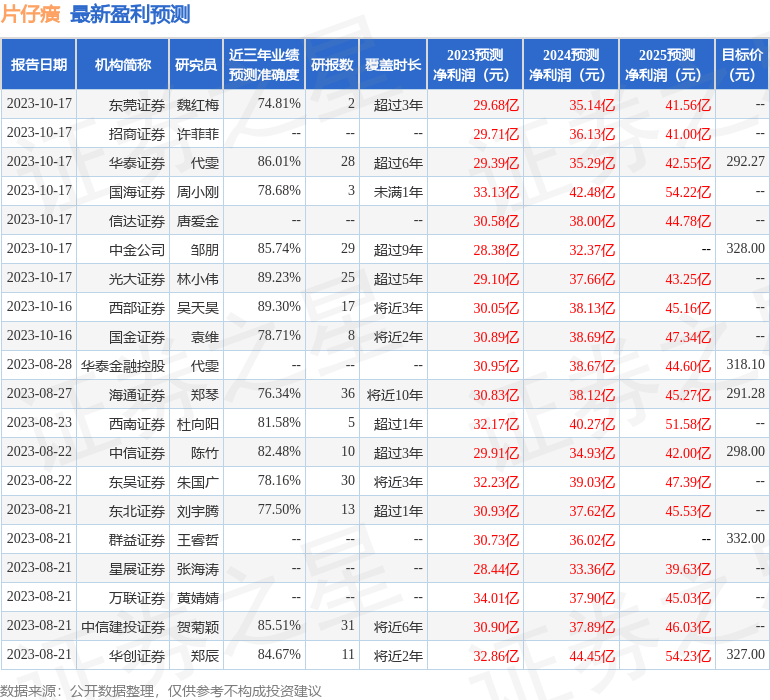Select 中信建投证券 institution cell
The width and height of the screenshot is (770, 700).
point(123,627)
